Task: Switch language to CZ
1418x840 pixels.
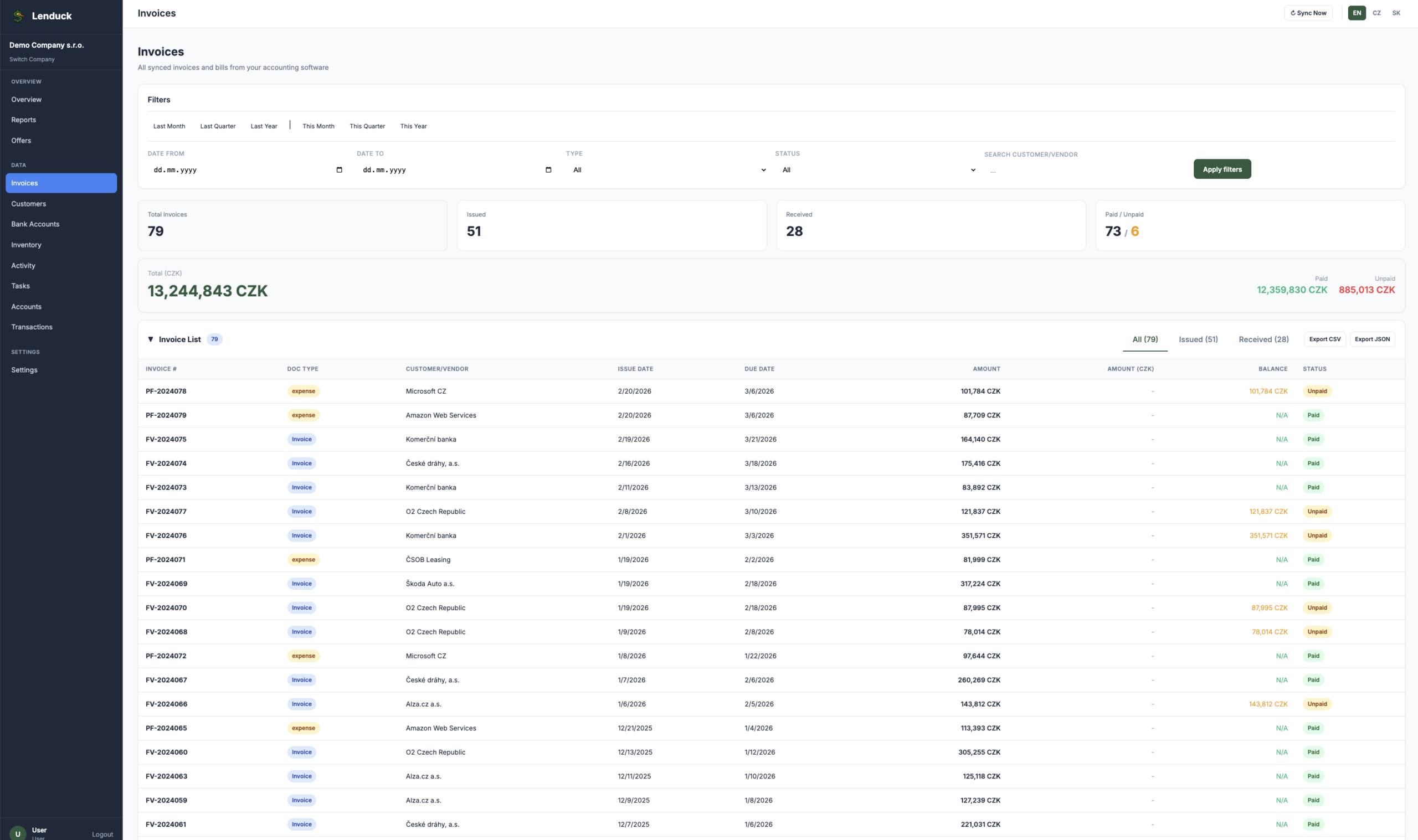Action: point(1376,13)
